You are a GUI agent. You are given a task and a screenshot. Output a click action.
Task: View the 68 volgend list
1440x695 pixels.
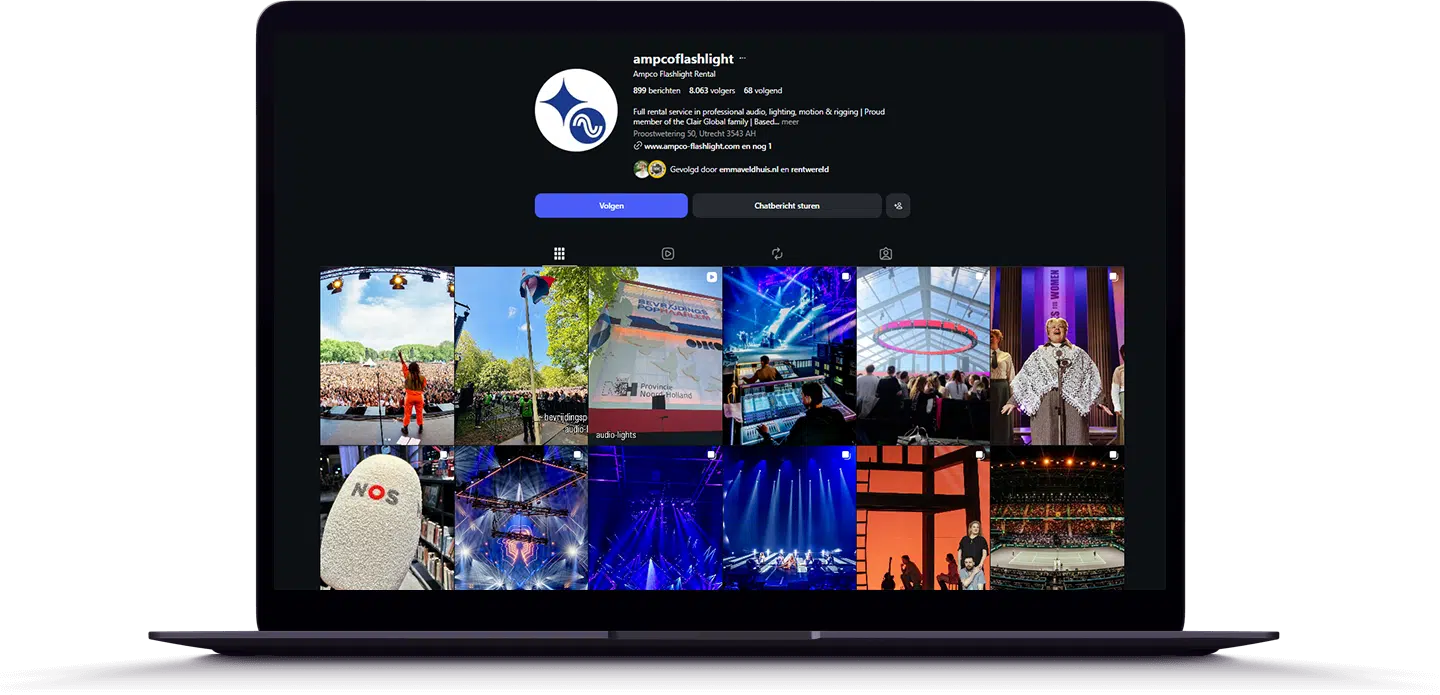(x=763, y=91)
